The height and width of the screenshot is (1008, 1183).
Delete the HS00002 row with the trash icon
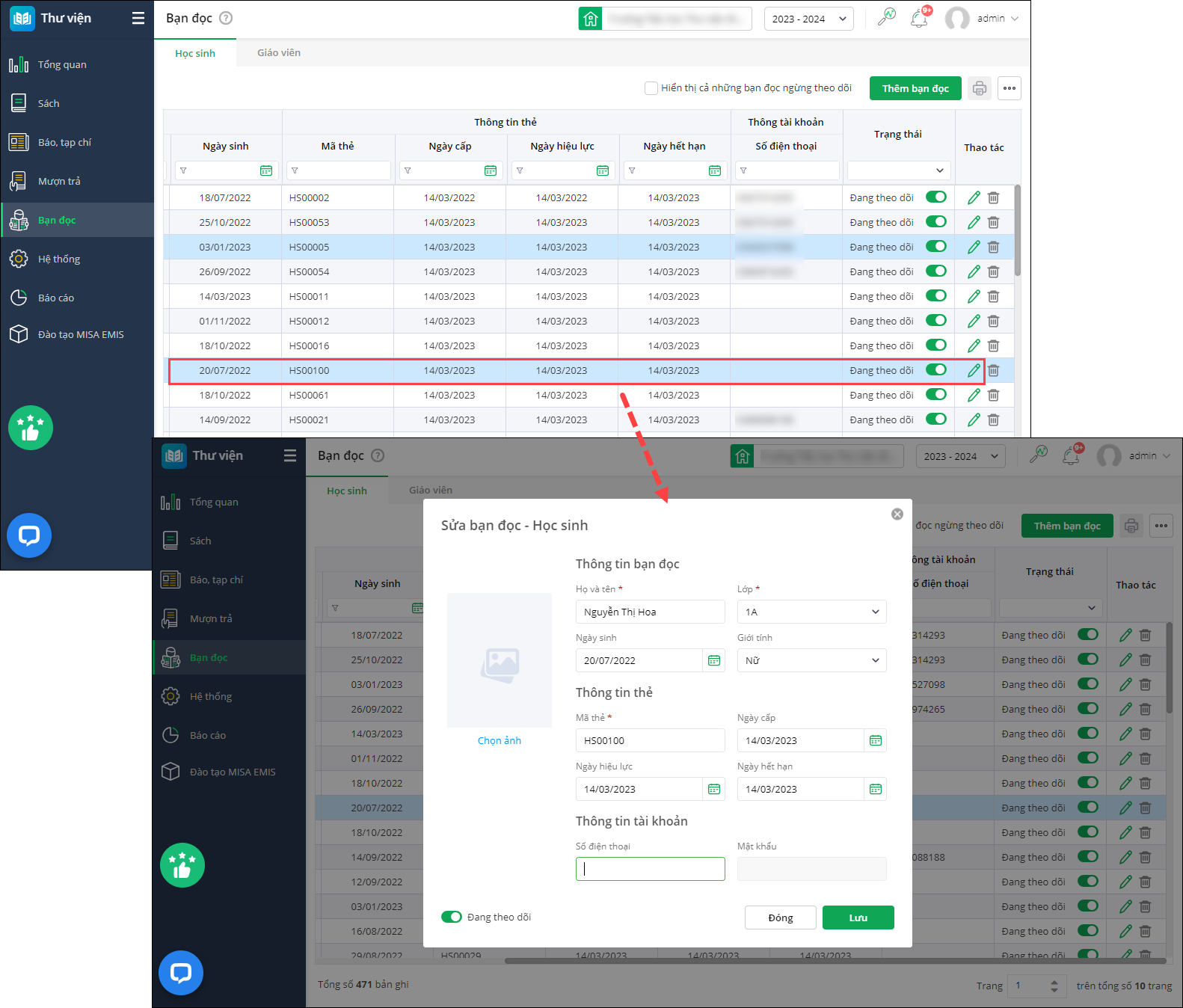click(993, 197)
